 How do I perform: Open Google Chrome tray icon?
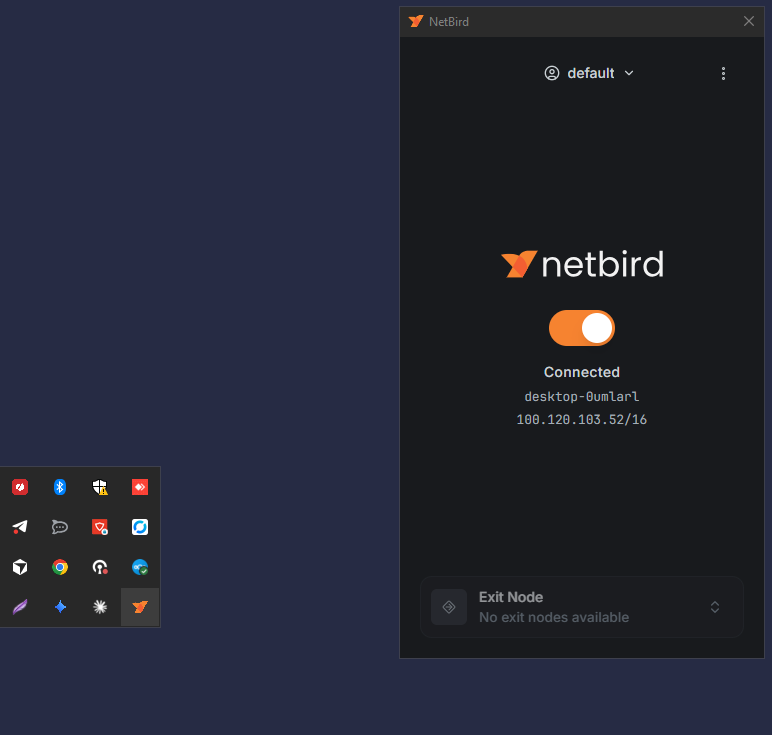point(60,567)
